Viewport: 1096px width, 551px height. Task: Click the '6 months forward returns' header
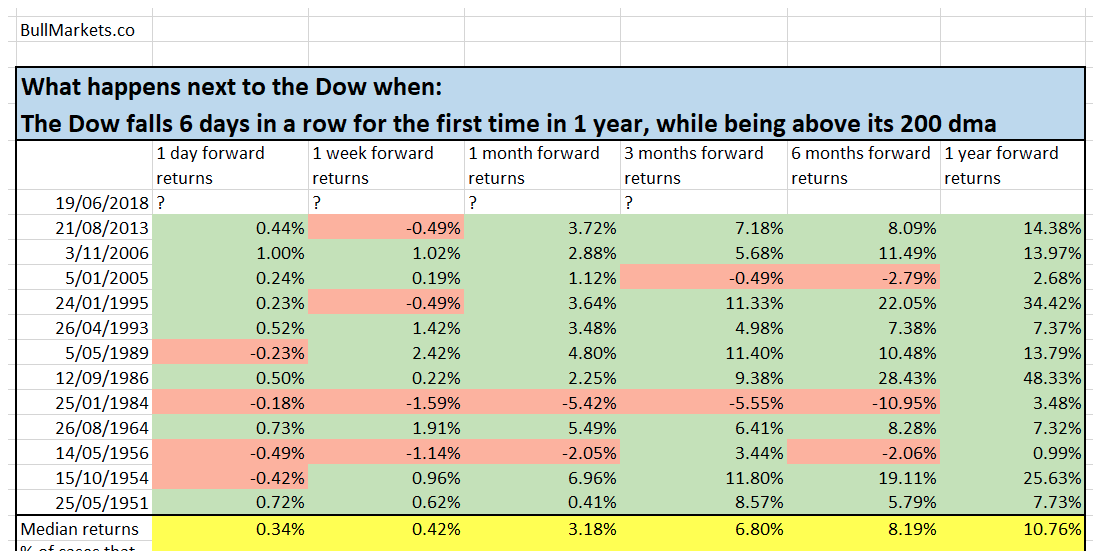point(861,165)
